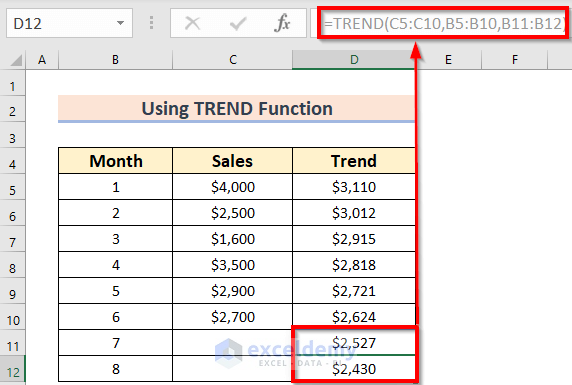This screenshot has height=385, width=572.
Task: Select Sales cell $1,600
Action: [232, 239]
